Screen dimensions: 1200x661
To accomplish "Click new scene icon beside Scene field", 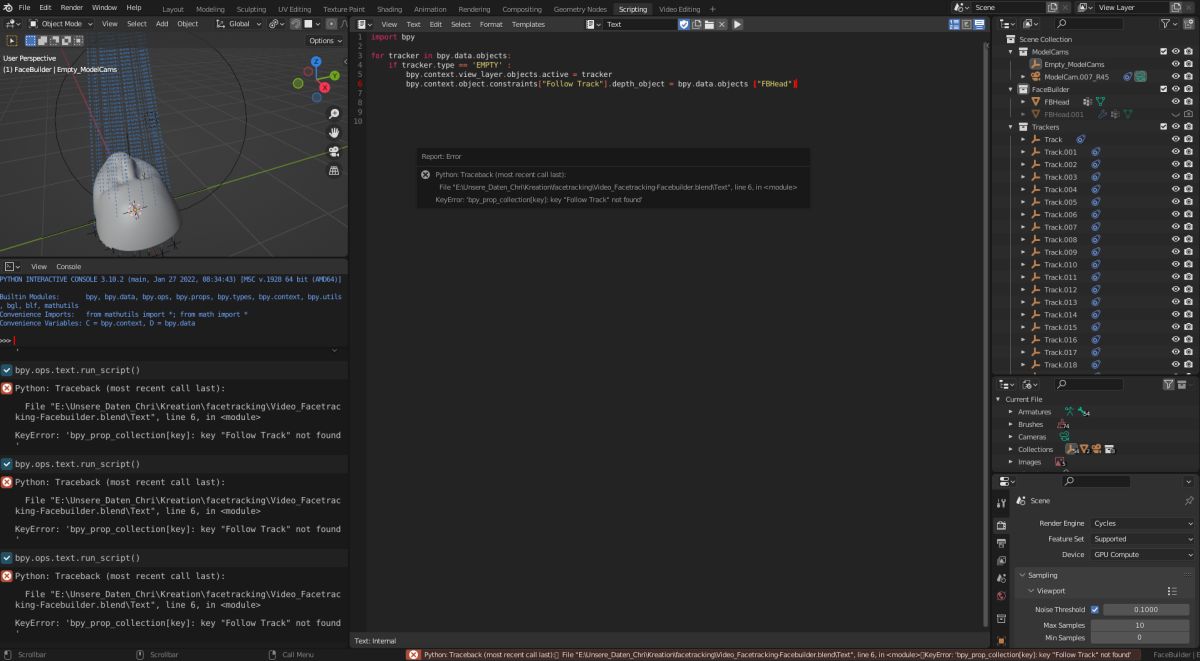I will point(1053,7).
